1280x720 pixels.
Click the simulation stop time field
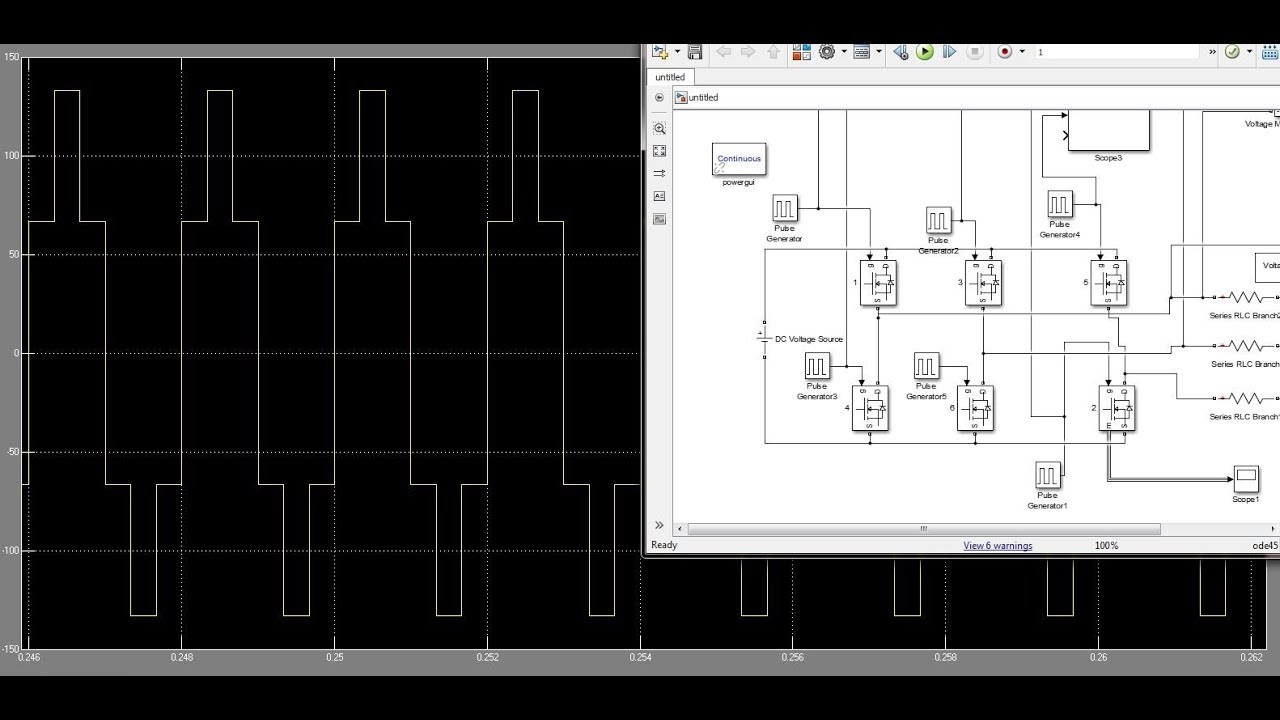[1117, 52]
